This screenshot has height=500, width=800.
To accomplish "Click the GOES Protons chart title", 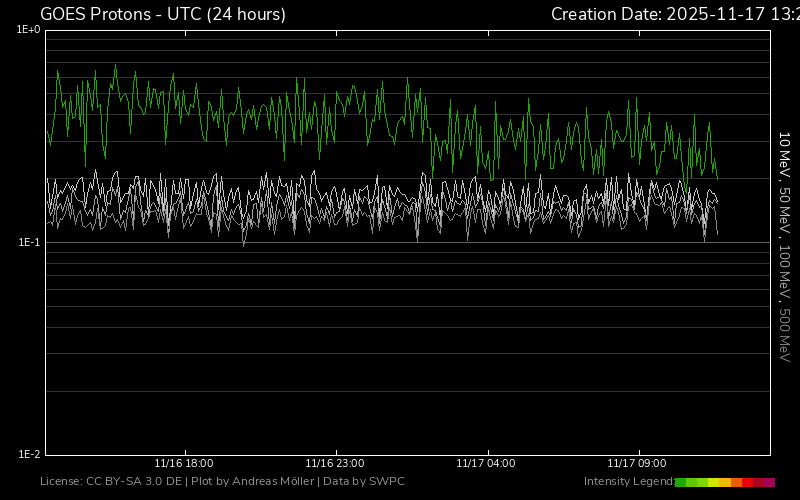I will 163,14.
